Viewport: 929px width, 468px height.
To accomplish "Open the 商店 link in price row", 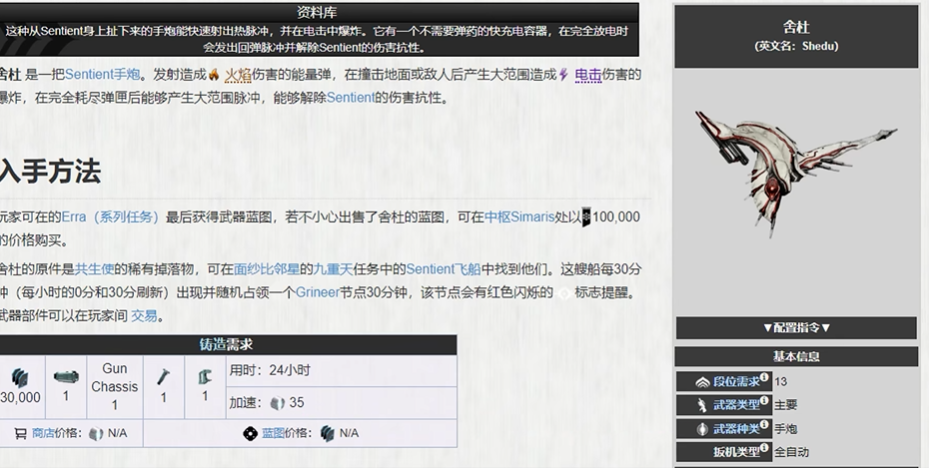I will tap(43, 433).
